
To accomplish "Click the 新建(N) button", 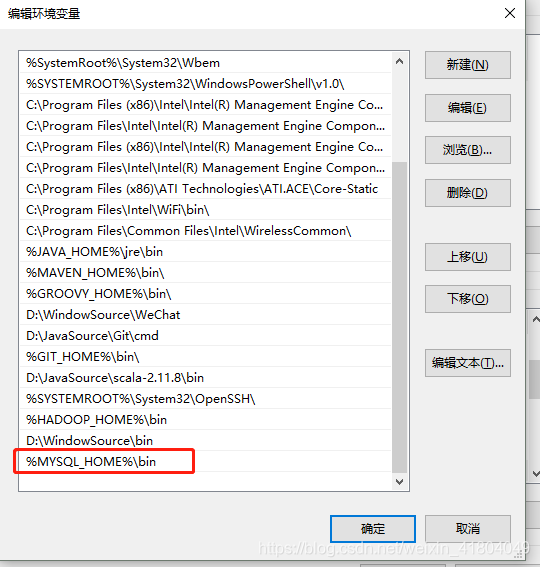I will (x=468, y=65).
